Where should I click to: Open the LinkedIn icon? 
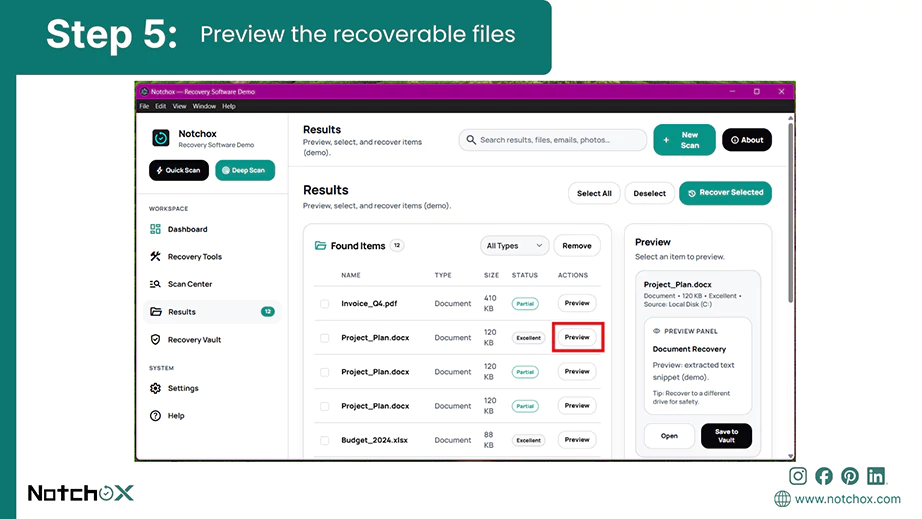(876, 476)
